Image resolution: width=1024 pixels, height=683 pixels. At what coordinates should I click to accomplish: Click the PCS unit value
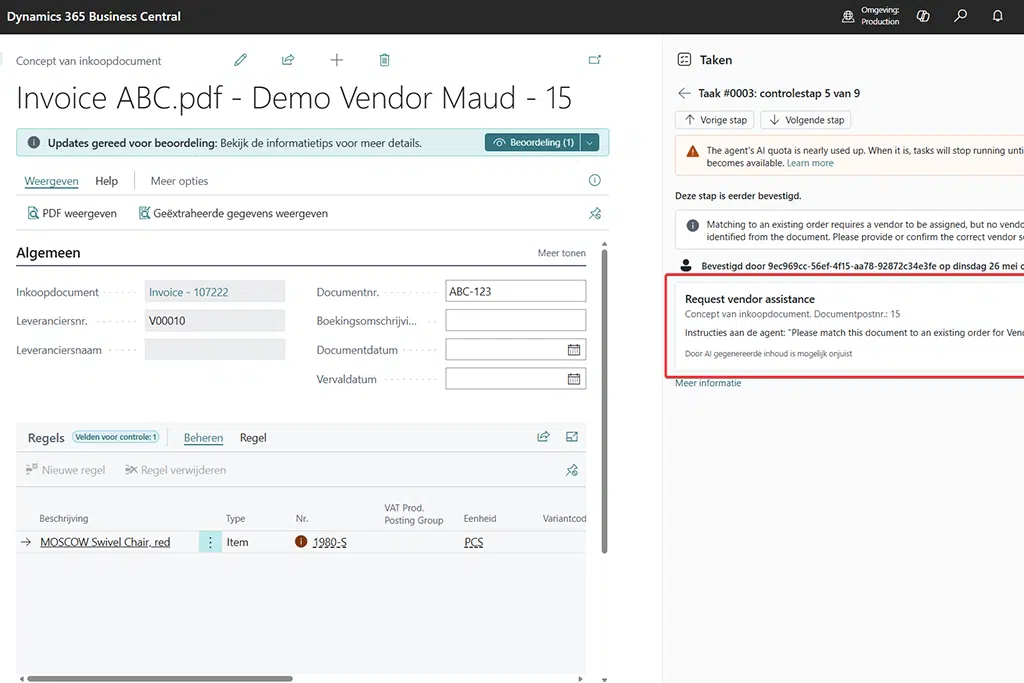tap(473, 542)
